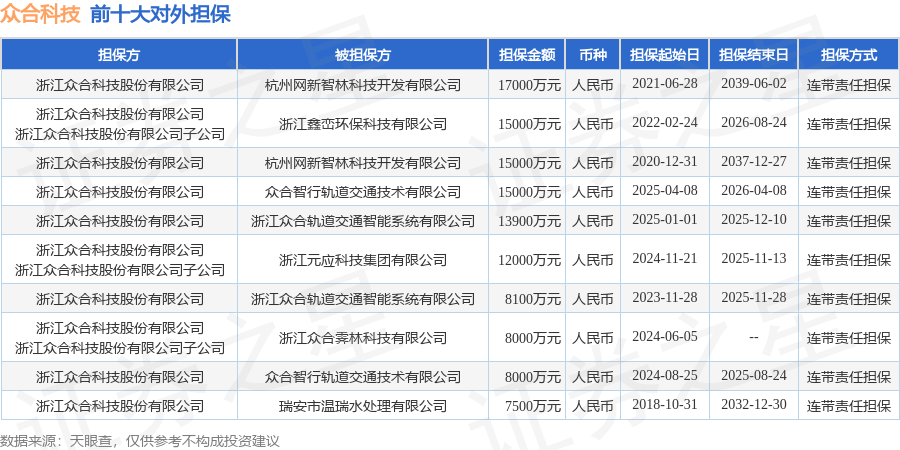Click the 担保起始日 column header
The height and width of the screenshot is (450, 900).
tap(665, 55)
